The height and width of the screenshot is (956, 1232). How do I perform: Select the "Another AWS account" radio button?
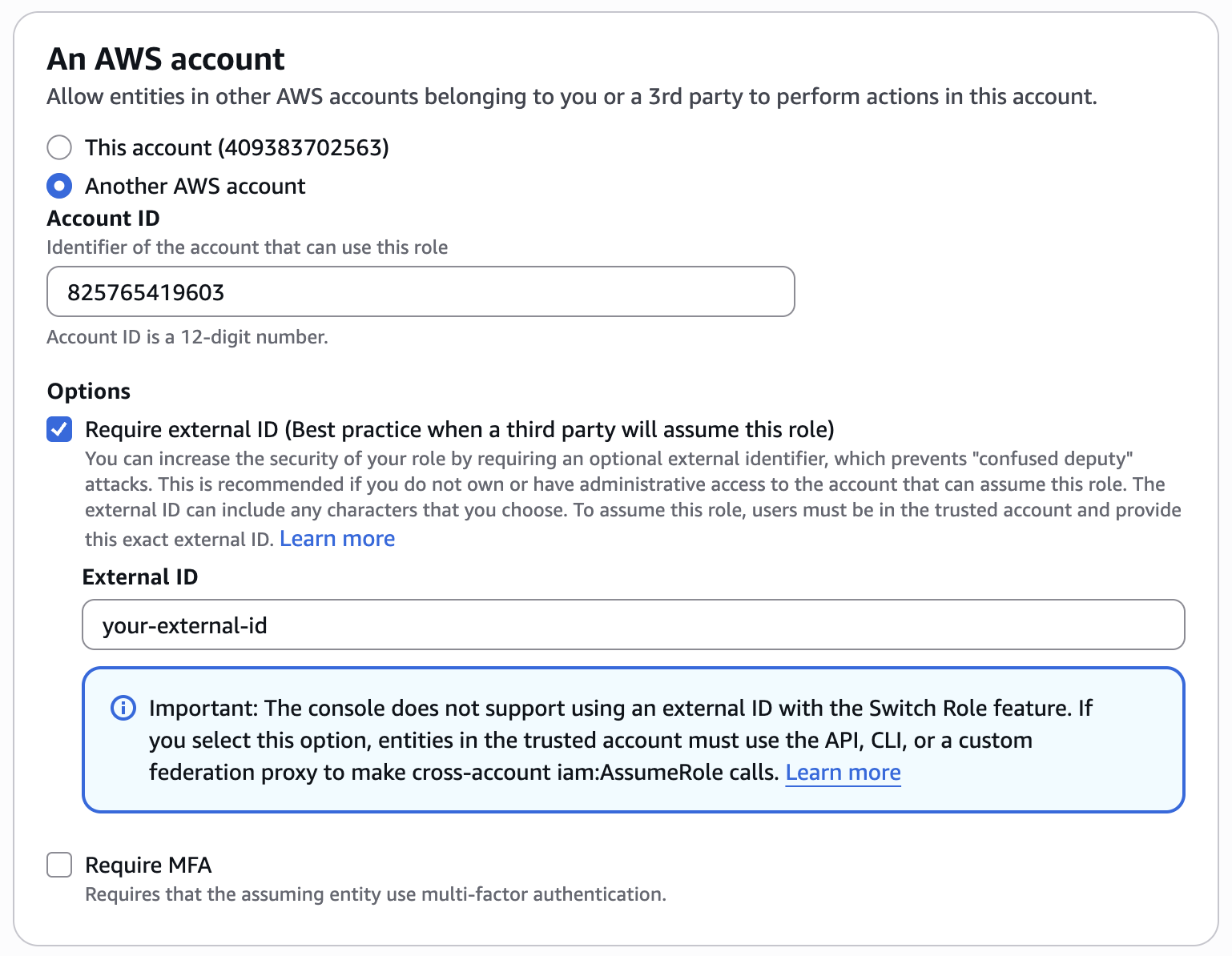point(58,186)
